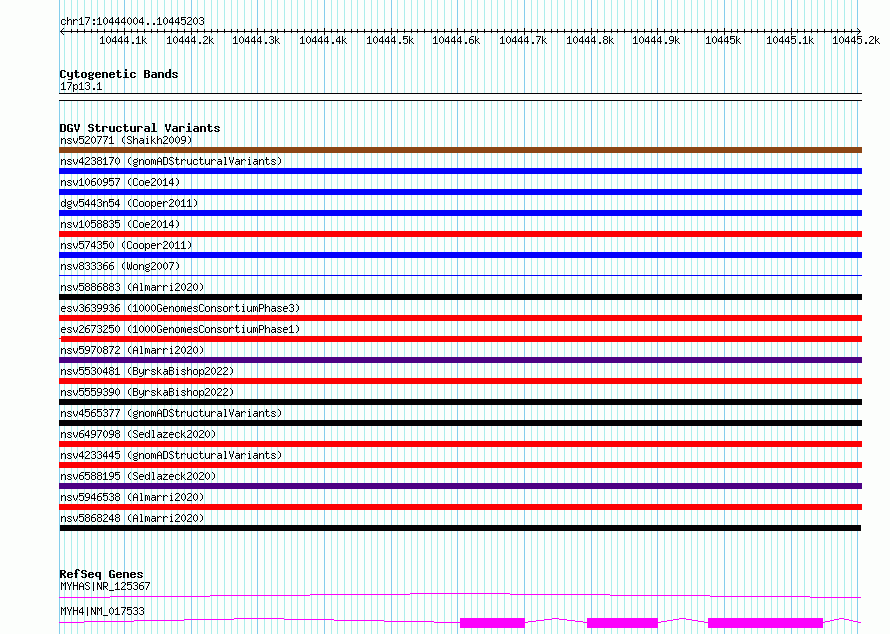Click the purple bar under nsv5970872
The width and height of the screenshot is (890, 634).
tap(460, 360)
